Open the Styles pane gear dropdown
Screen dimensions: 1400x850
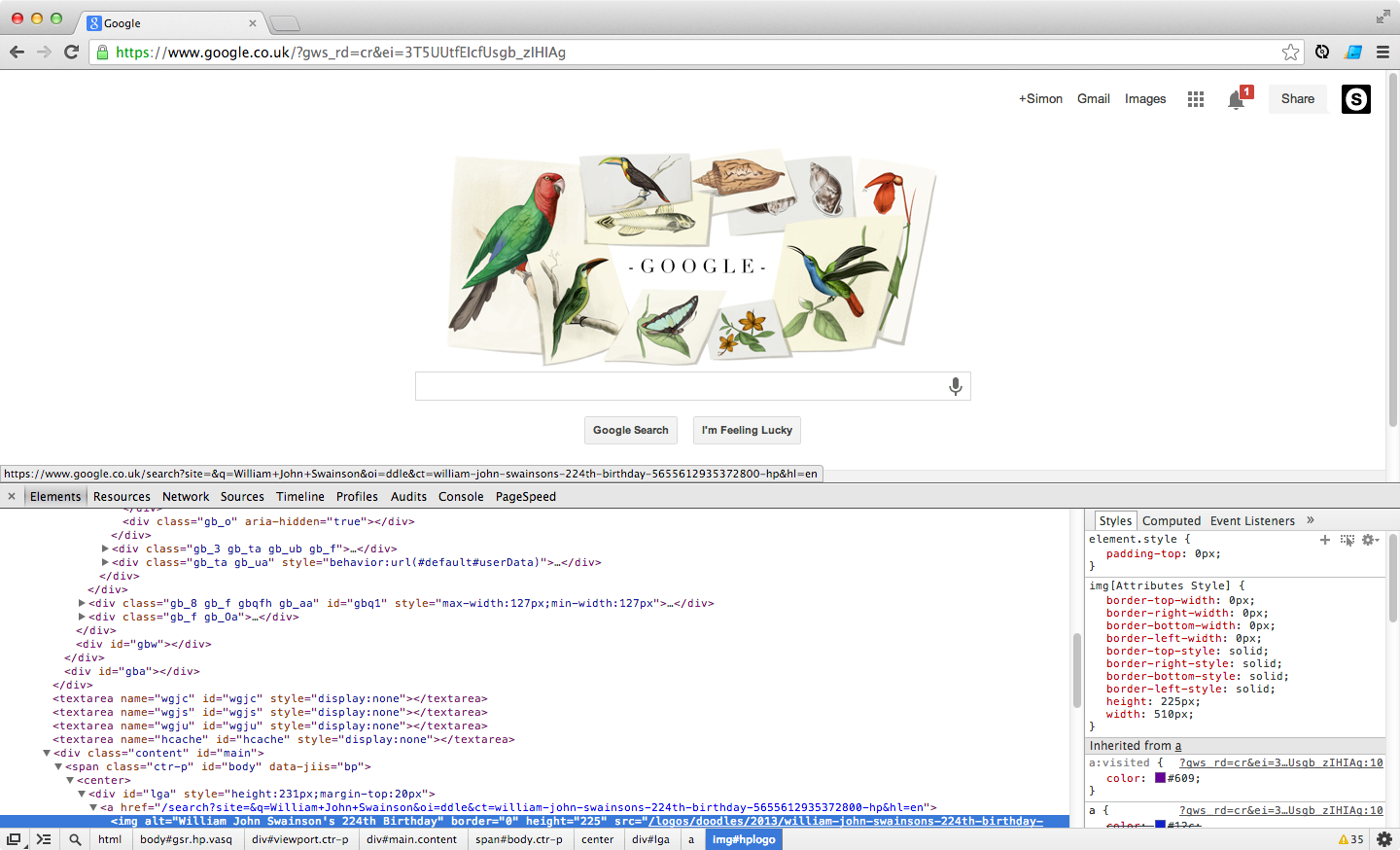tap(1370, 540)
